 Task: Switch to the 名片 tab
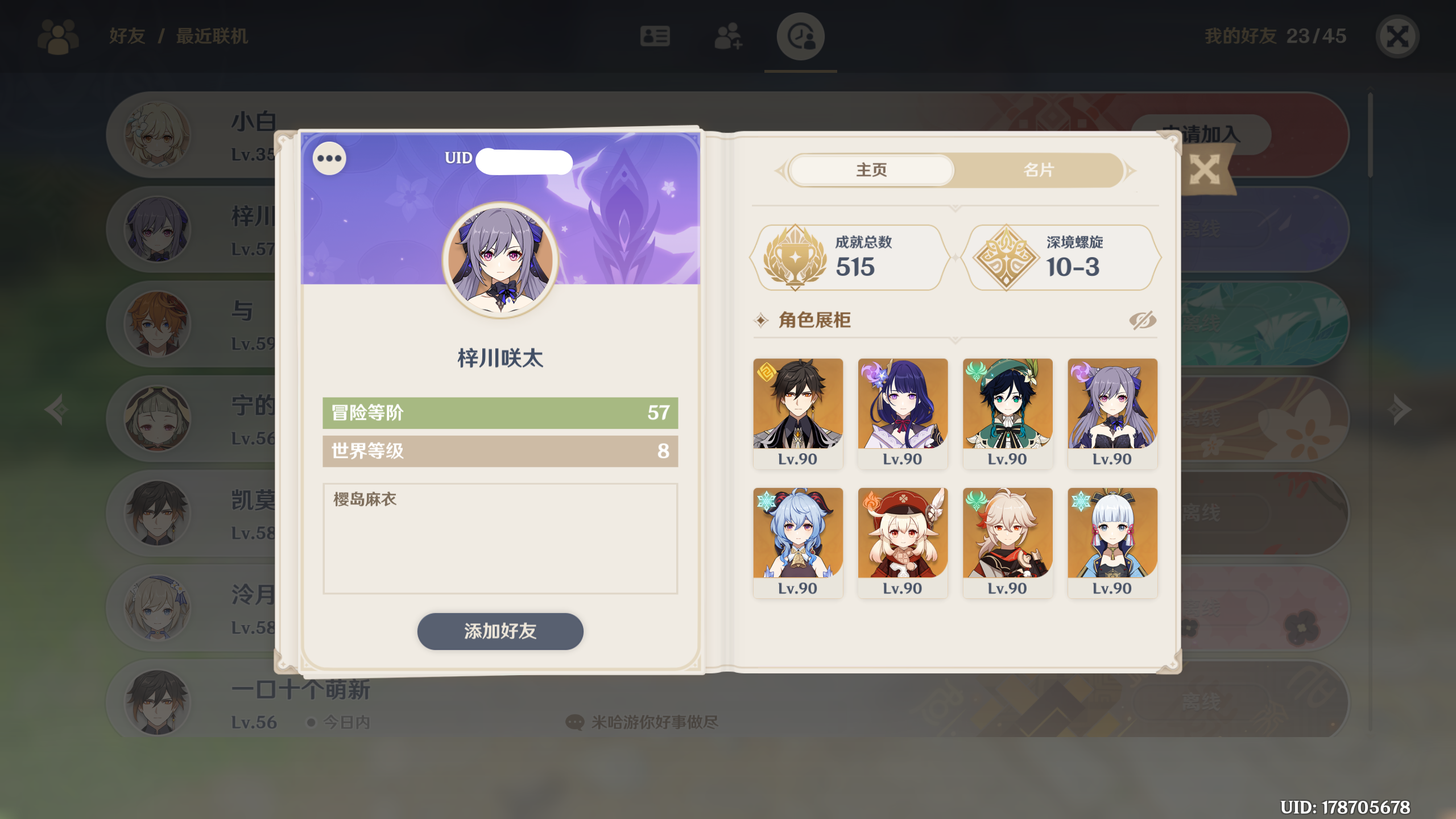pyautogui.click(x=1039, y=169)
